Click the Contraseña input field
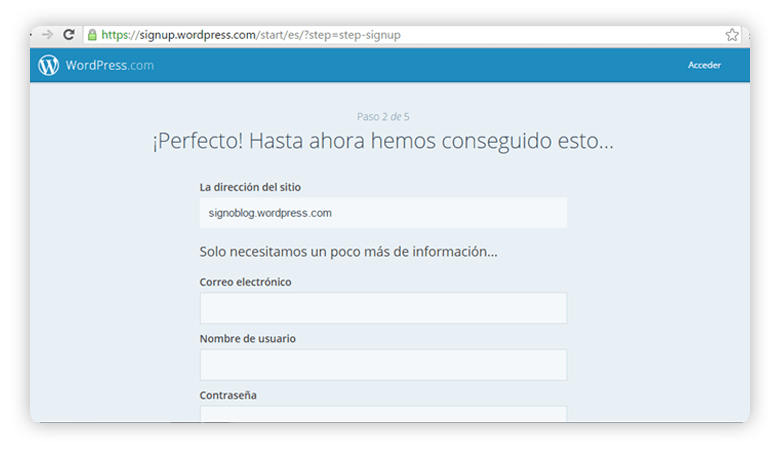This screenshot has width=780, height=450. (383, 414)
